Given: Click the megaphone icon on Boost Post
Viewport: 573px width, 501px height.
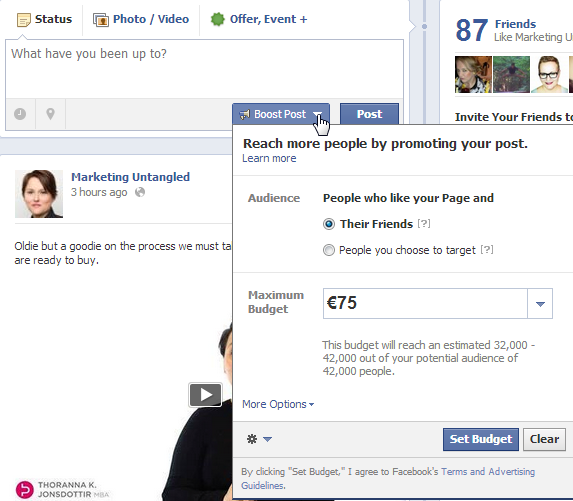Looking at the screenshot, I should click(x=244, y=114).
